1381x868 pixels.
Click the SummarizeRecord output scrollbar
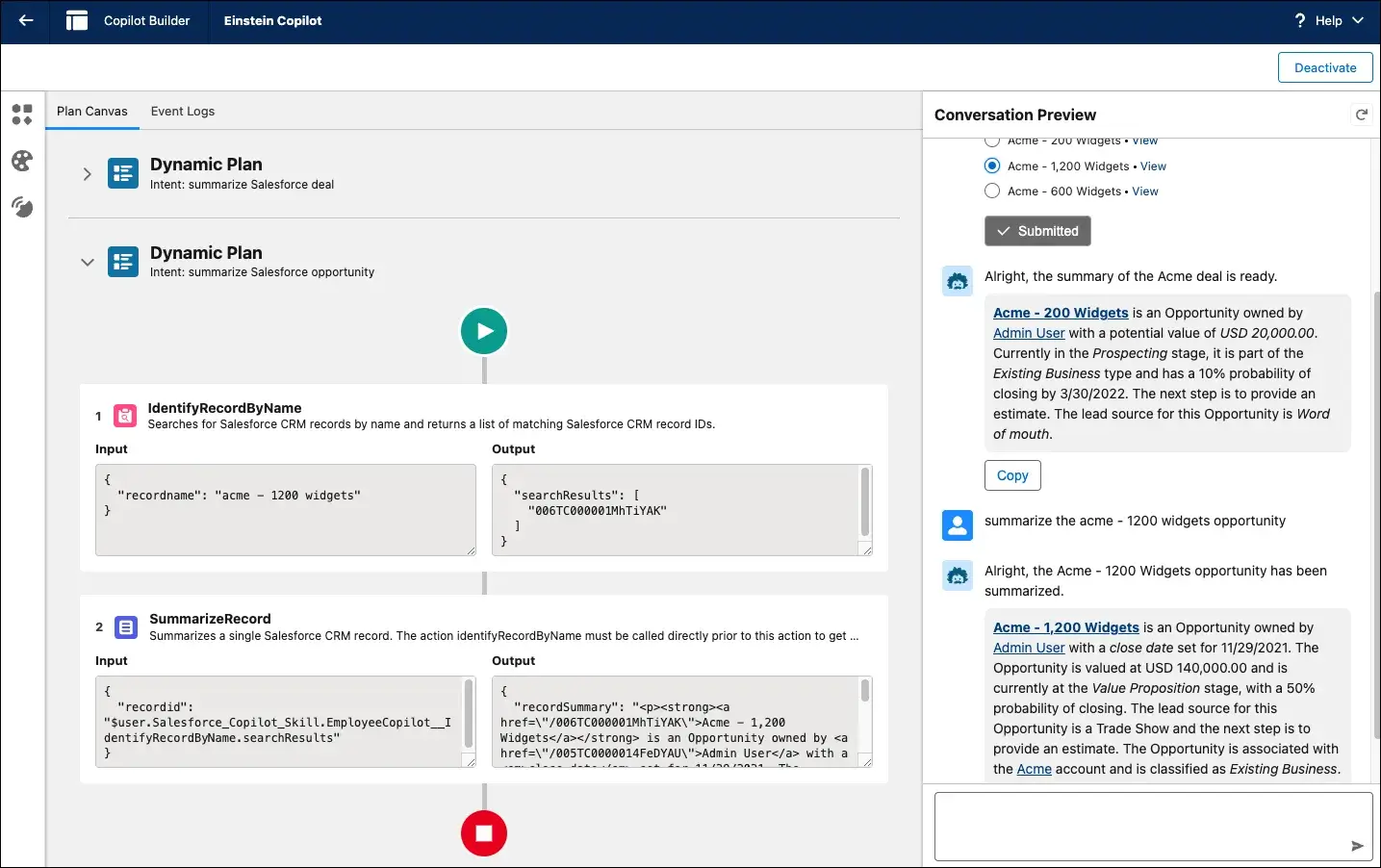[865, 691]
